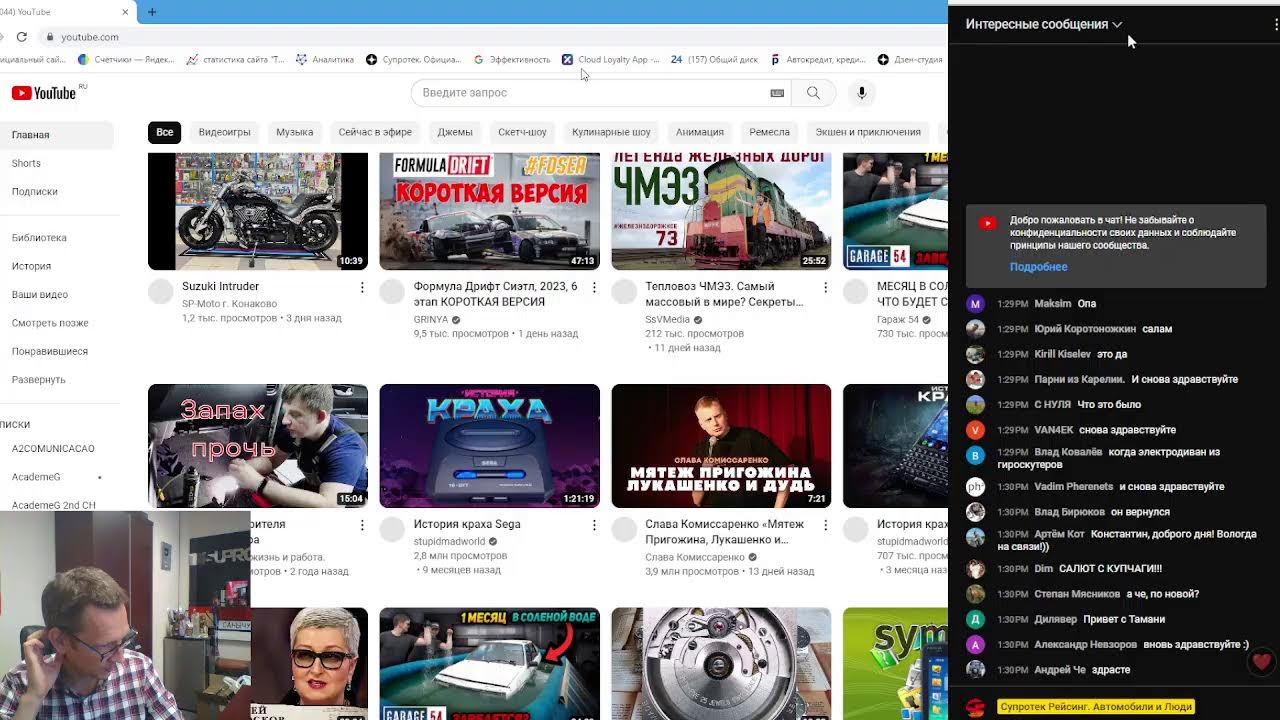Play the Suzuki Intruder motorcycle thumbnail
Screen dimensions: 1280x720
258,211
